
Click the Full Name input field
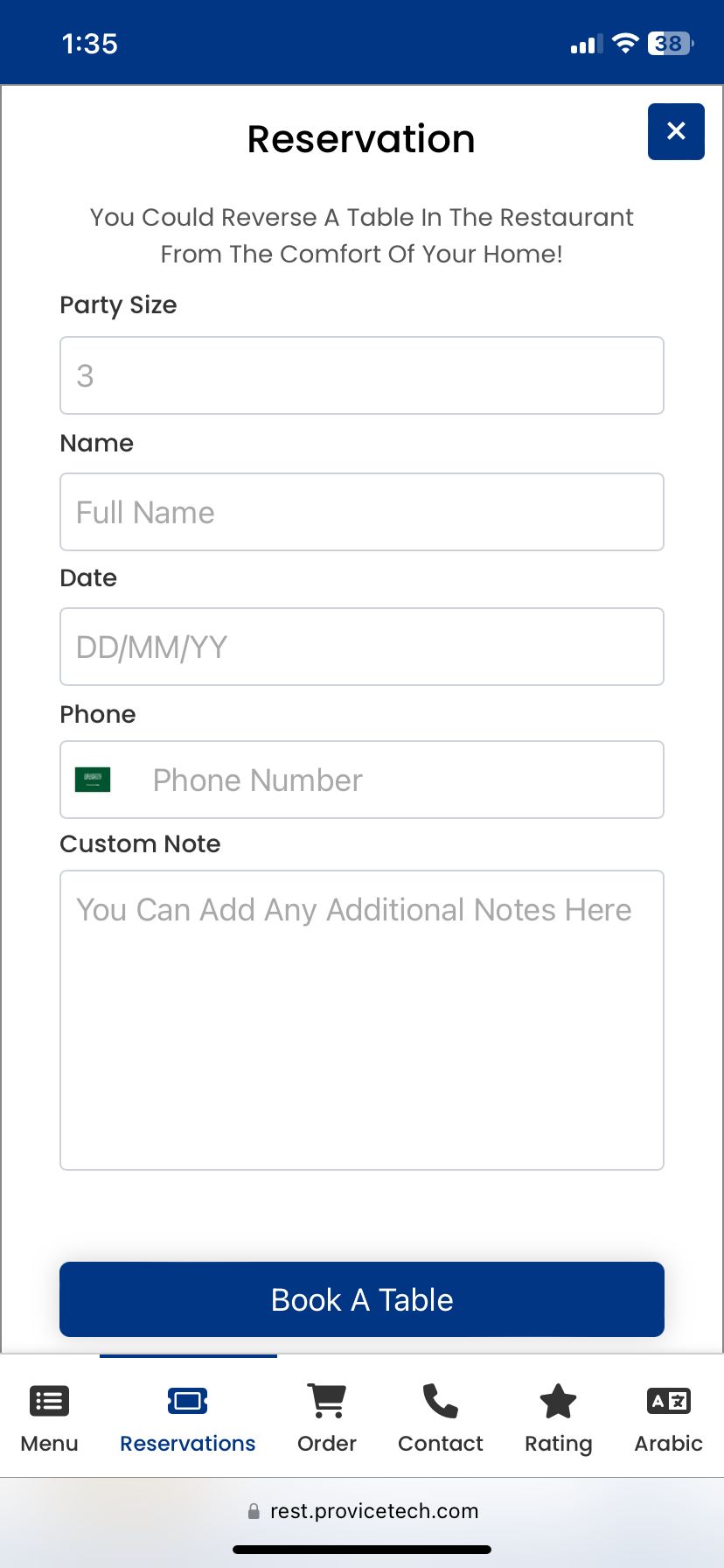click(x=362, y=512)
